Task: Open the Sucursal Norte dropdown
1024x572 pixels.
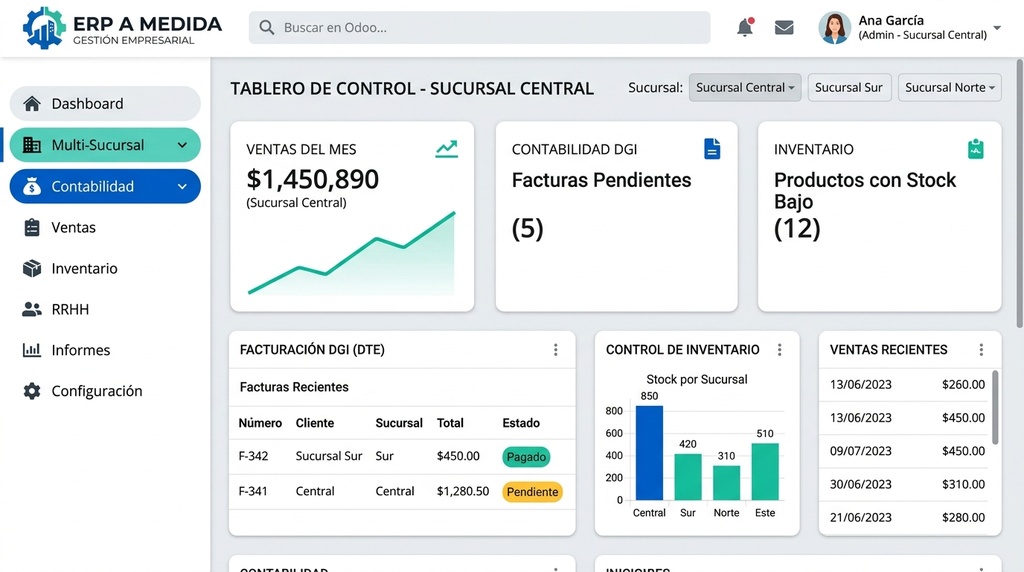Action: 950,87
